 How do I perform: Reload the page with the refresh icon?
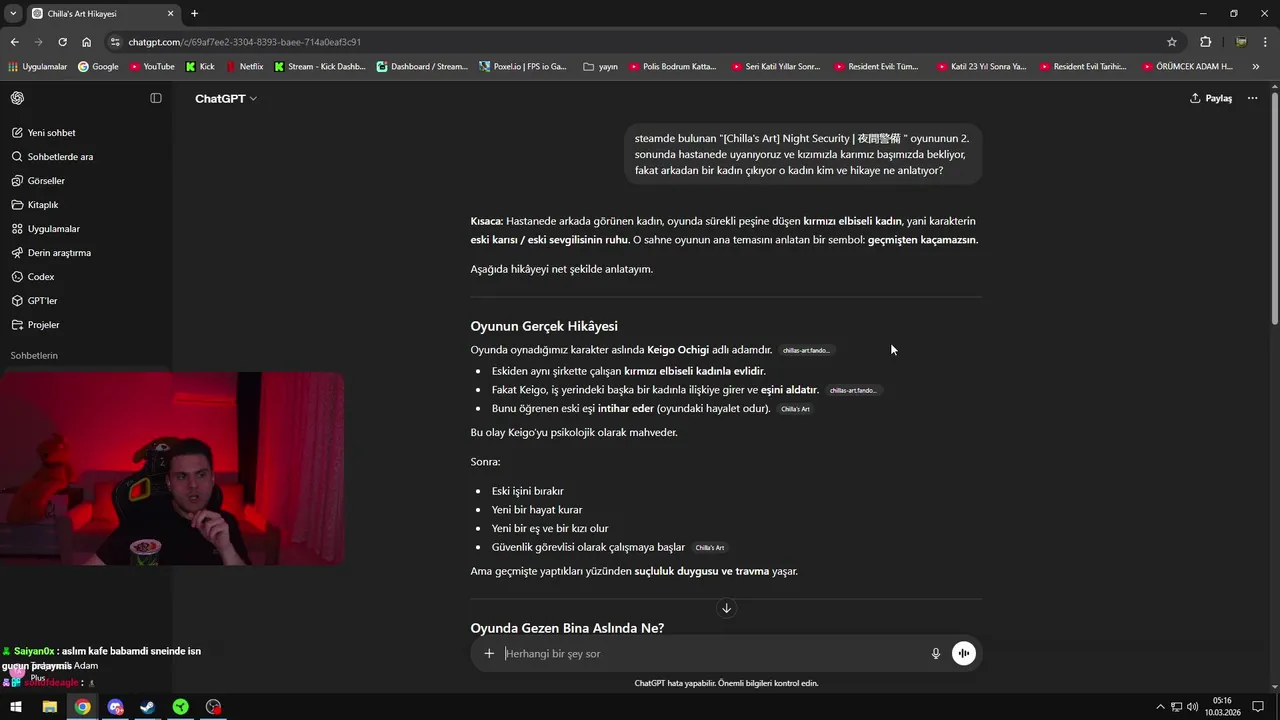point(62,42)
